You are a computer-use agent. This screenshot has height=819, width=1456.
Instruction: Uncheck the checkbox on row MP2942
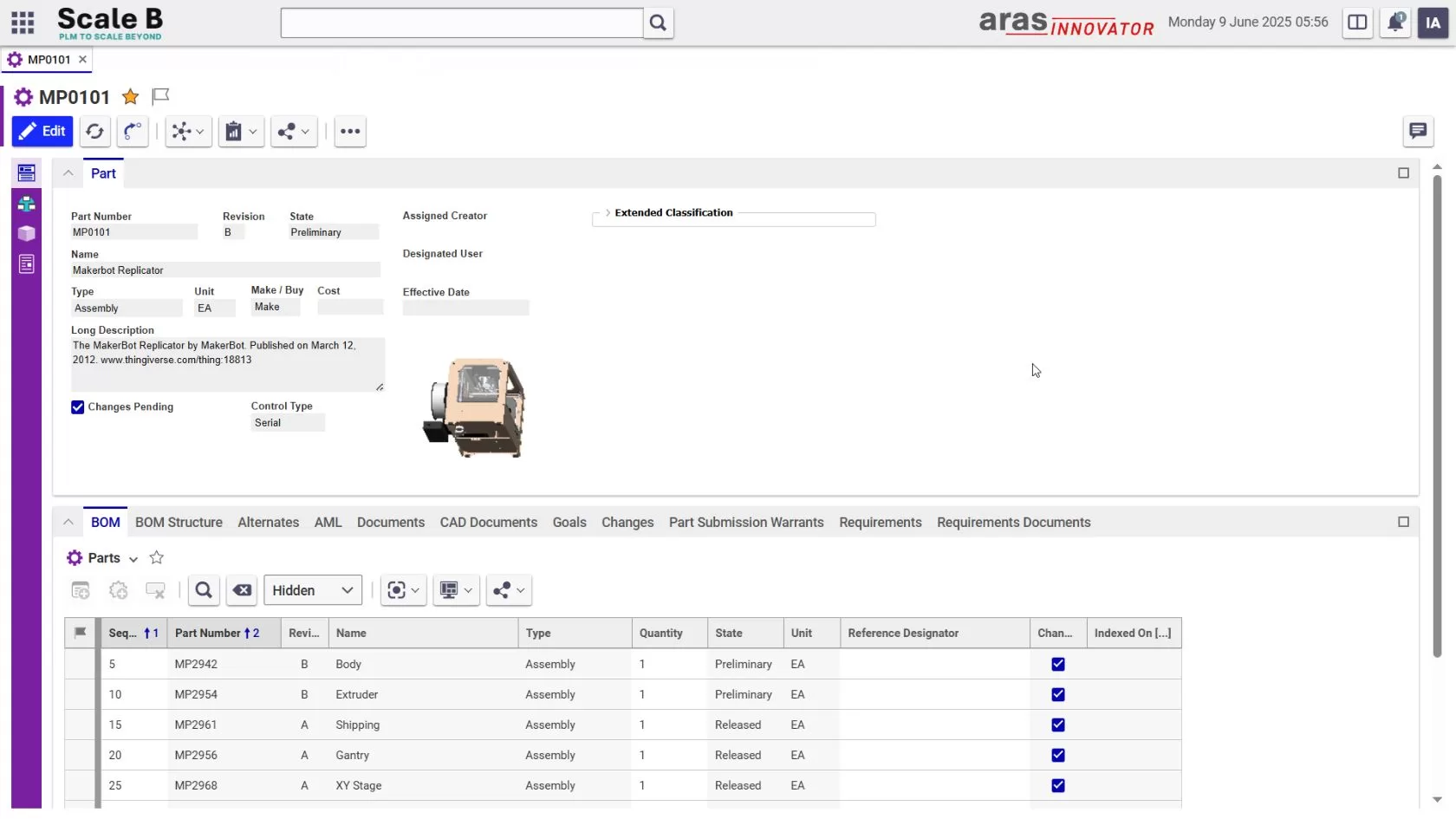point(1057,664)
